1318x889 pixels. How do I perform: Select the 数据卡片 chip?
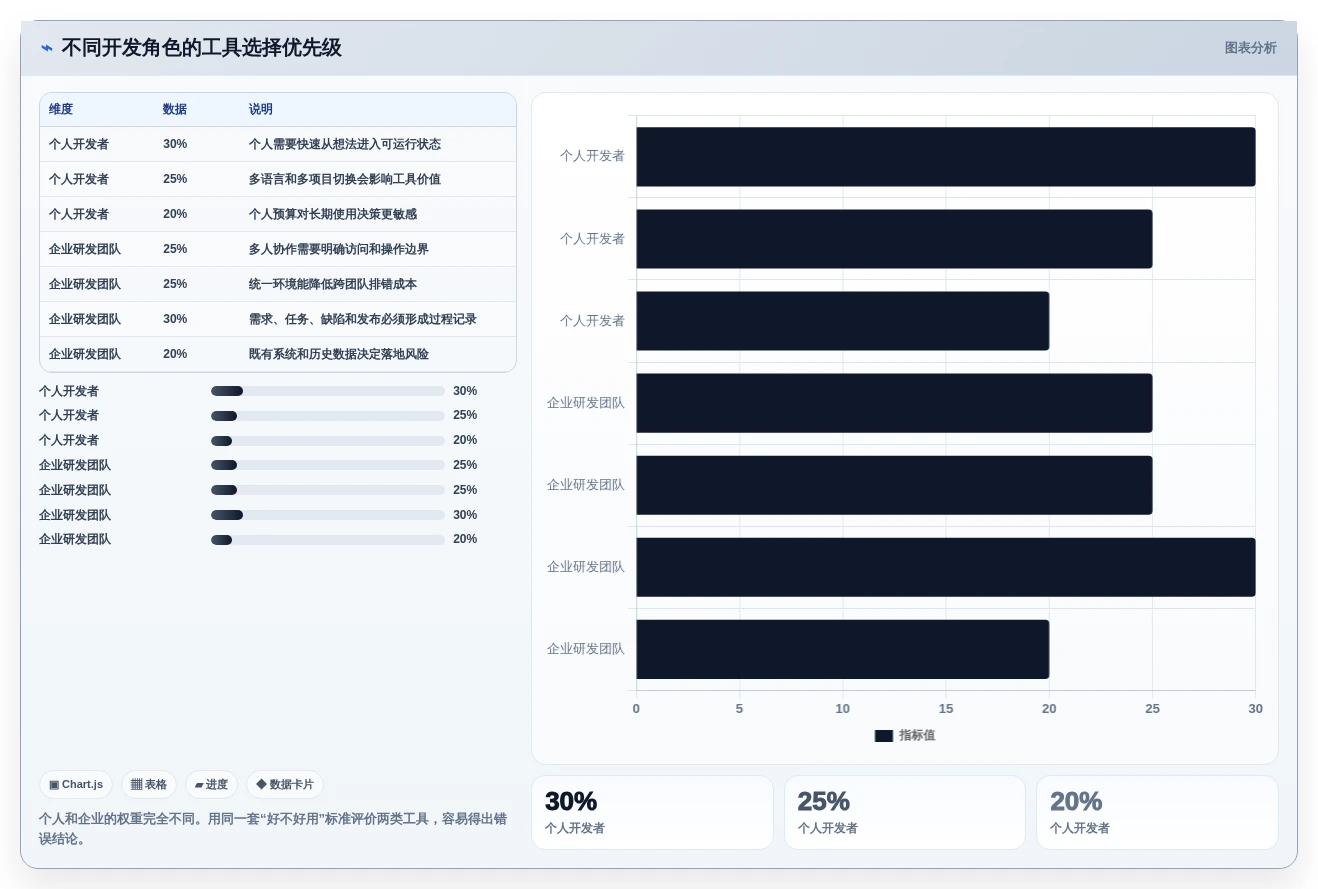click(x=285, y=785)
